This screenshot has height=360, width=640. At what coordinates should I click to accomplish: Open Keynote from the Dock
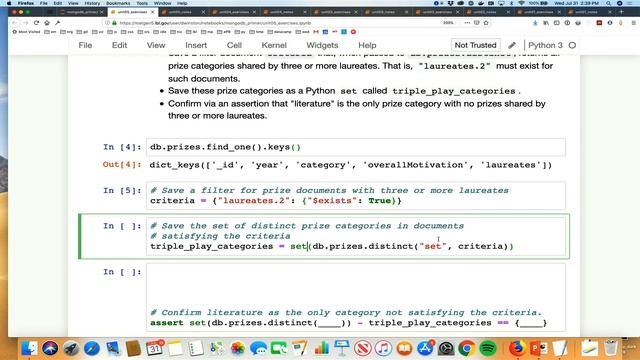(x=342, y=349)
